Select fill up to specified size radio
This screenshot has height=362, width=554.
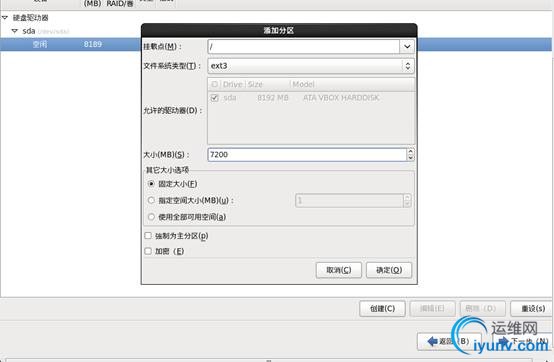pos(151,200)
